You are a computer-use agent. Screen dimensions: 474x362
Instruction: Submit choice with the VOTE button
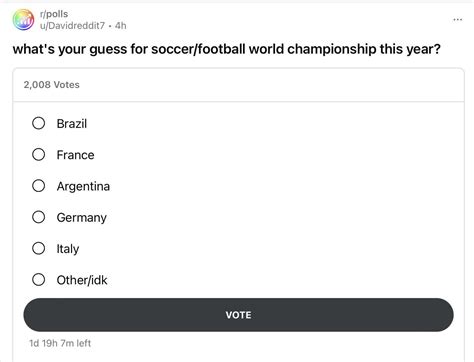click(238, 315)
